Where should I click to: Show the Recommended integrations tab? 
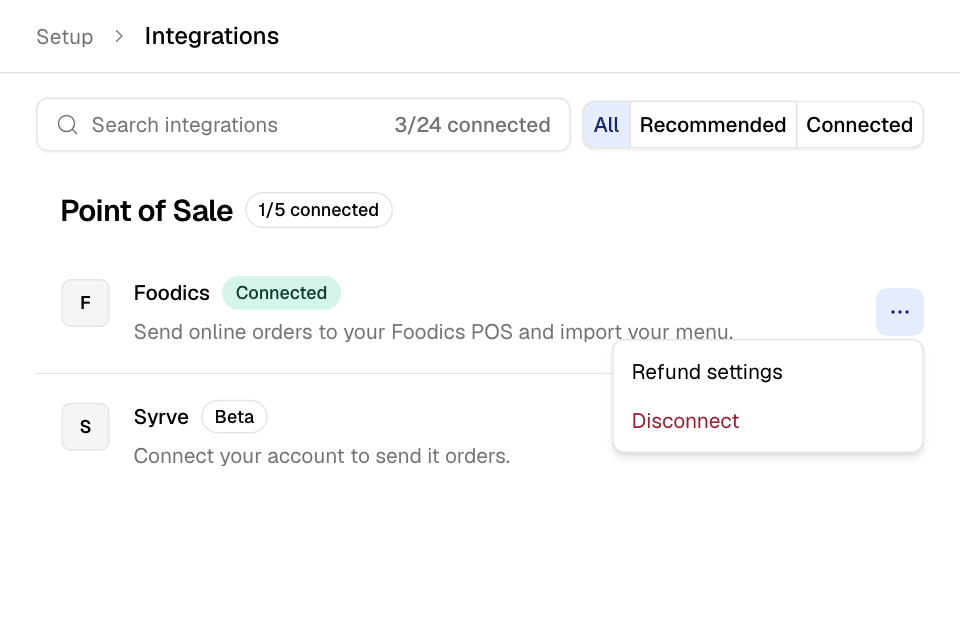(x=713, y=125)
